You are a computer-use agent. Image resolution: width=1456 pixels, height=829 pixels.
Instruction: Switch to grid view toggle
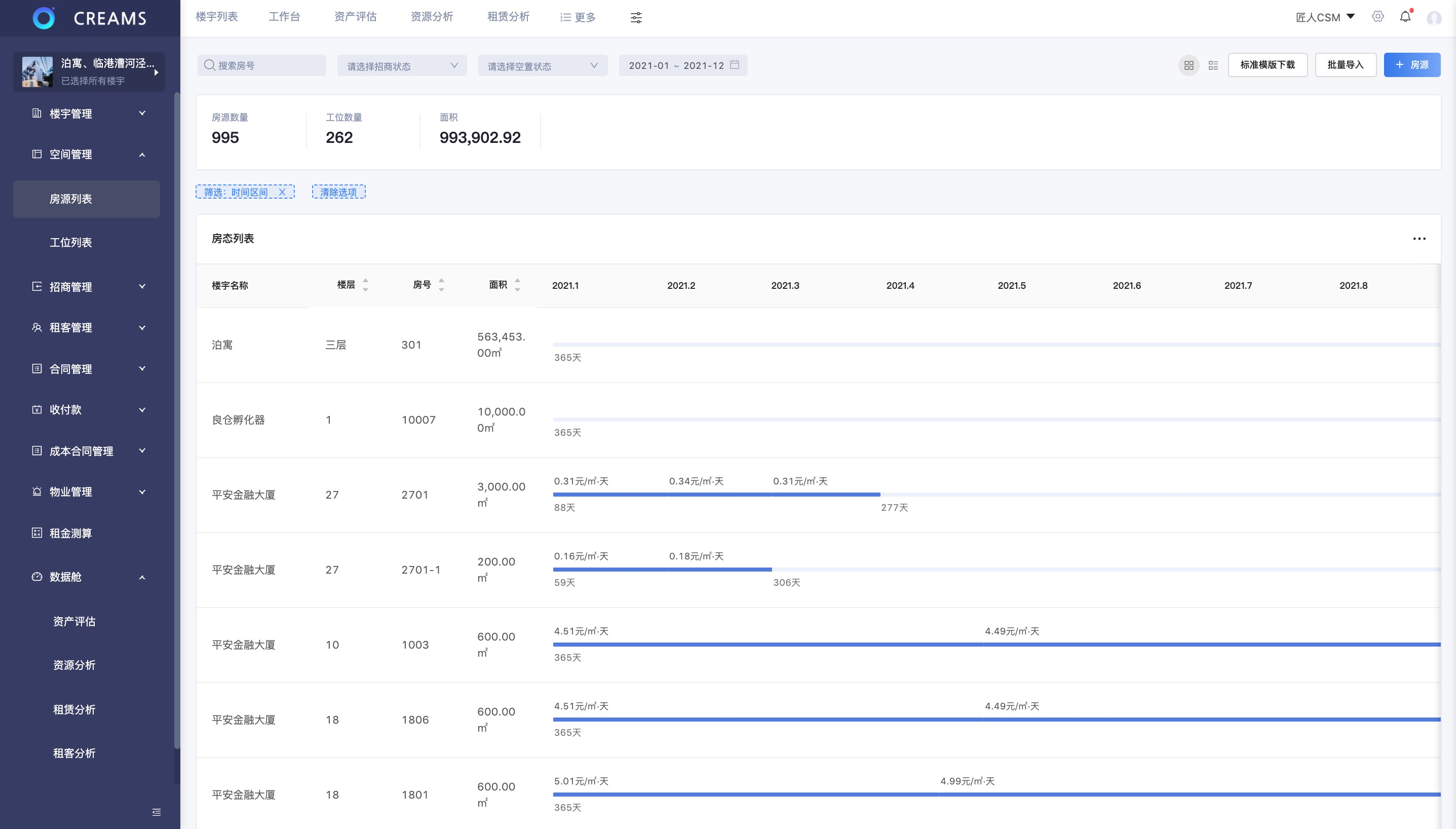1189,65
